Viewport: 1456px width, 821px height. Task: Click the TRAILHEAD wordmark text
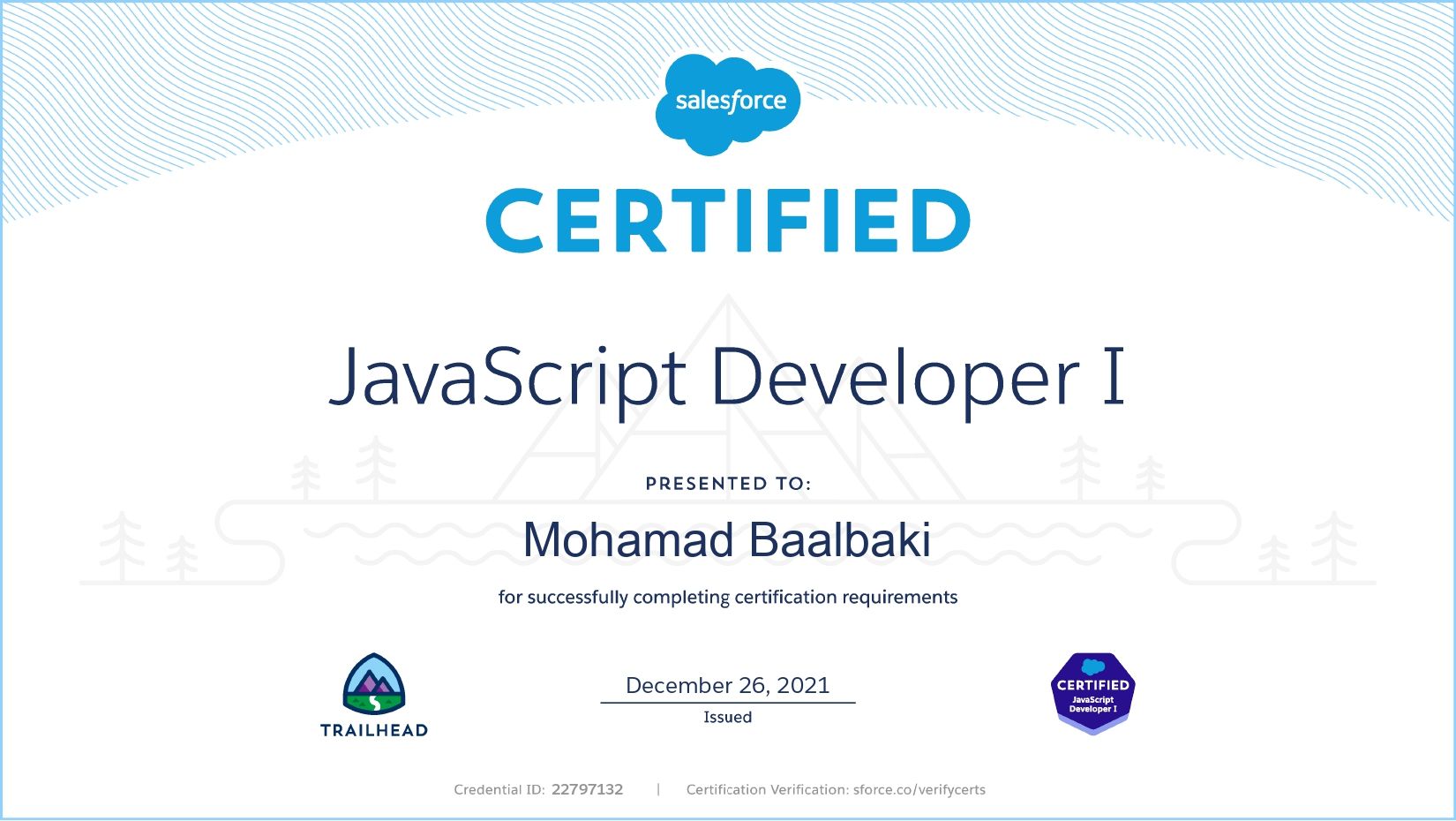tap(374, 730)
